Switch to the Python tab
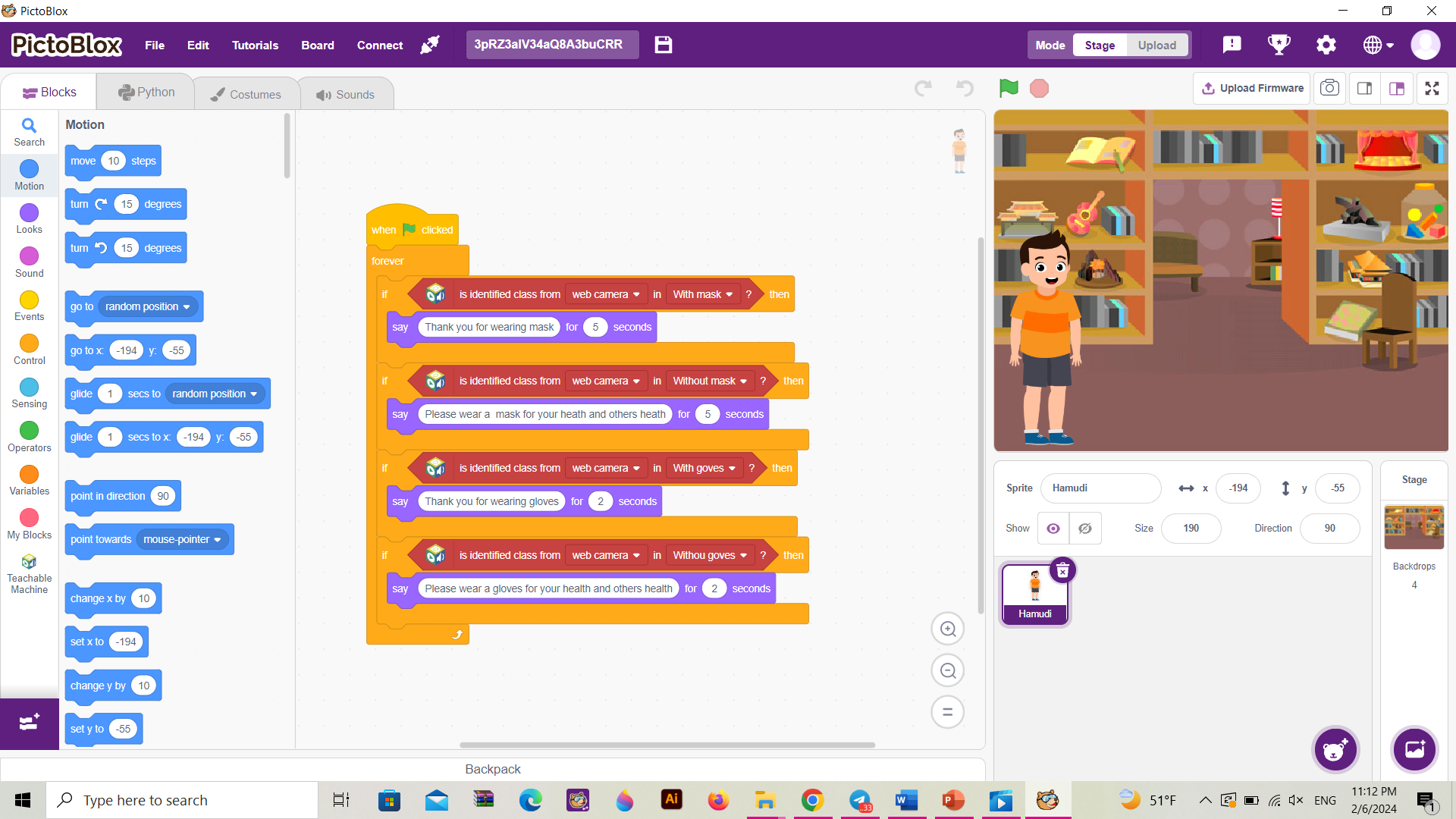Viewport: 1456px width, 819px height. [146, 93]
